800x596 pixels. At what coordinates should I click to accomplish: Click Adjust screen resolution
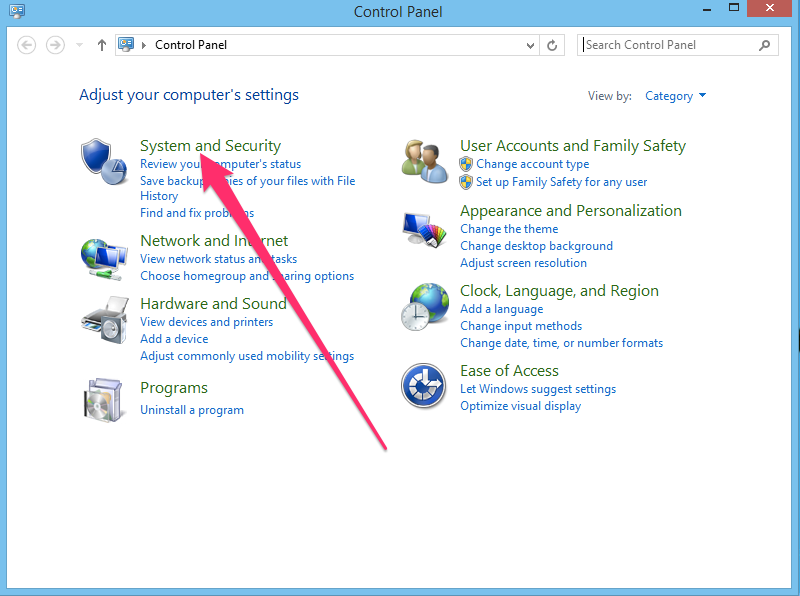pos(523,263)
